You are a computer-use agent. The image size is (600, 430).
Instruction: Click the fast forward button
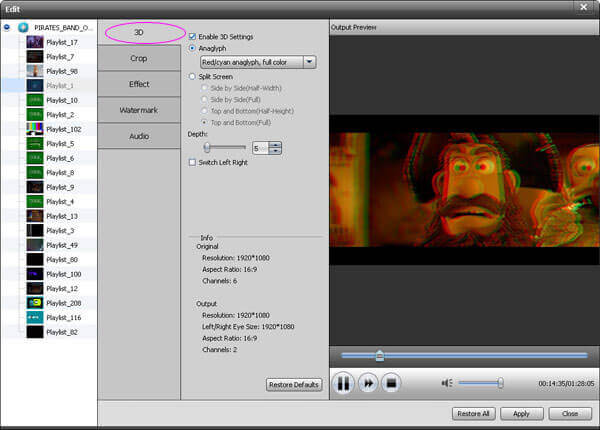coord(368,383)
